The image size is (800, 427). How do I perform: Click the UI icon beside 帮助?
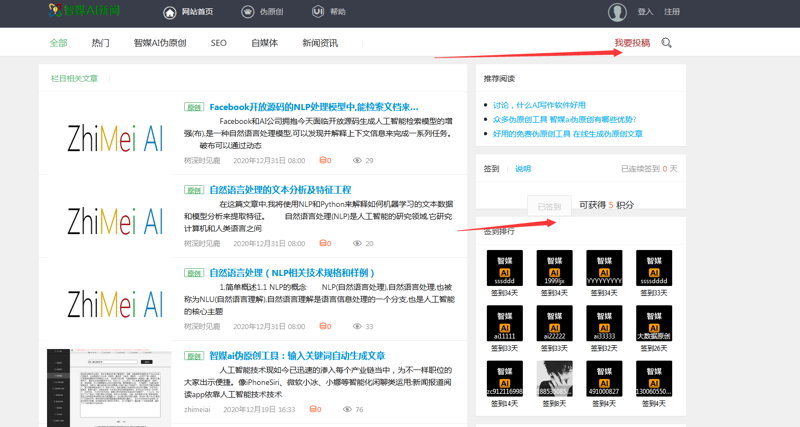coord(318,11)
